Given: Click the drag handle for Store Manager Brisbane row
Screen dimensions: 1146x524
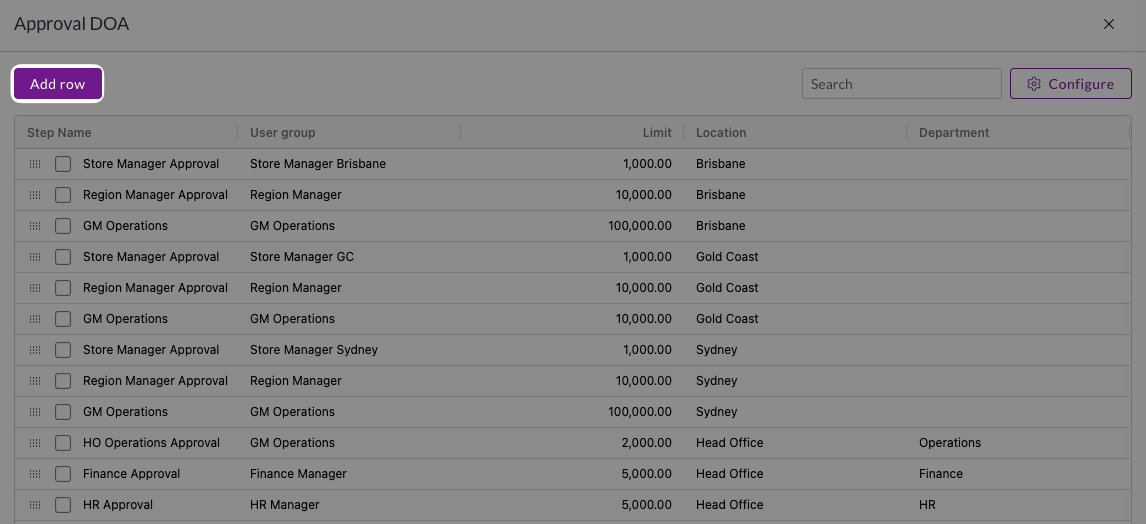Looking at the screenshot, I should pos(35,164).
